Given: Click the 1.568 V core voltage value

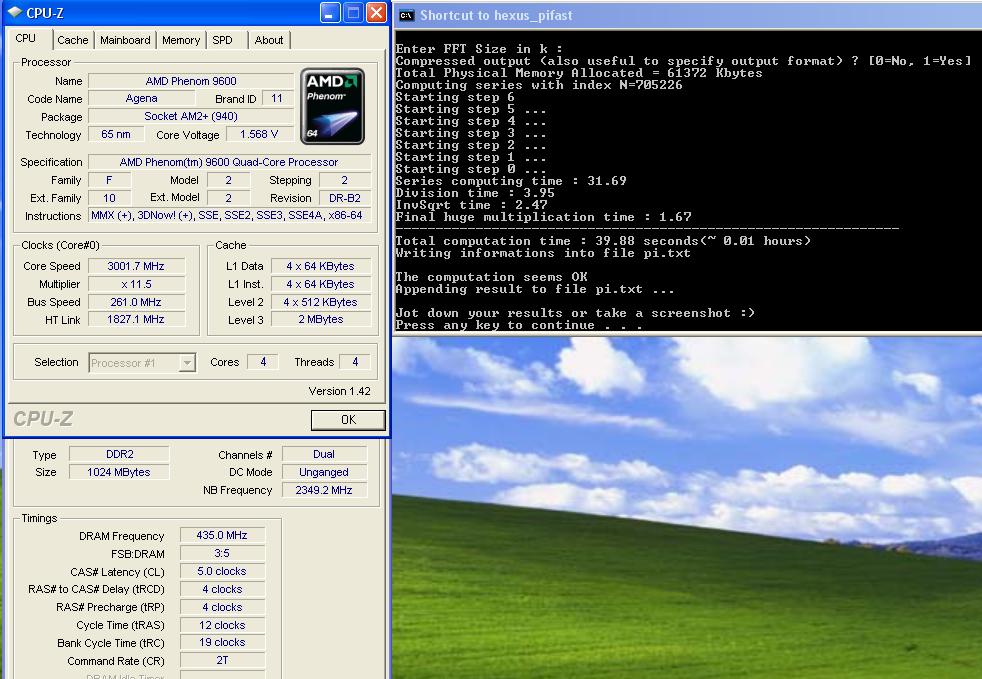Looking at the screenshot, I should tap(259, 134).
